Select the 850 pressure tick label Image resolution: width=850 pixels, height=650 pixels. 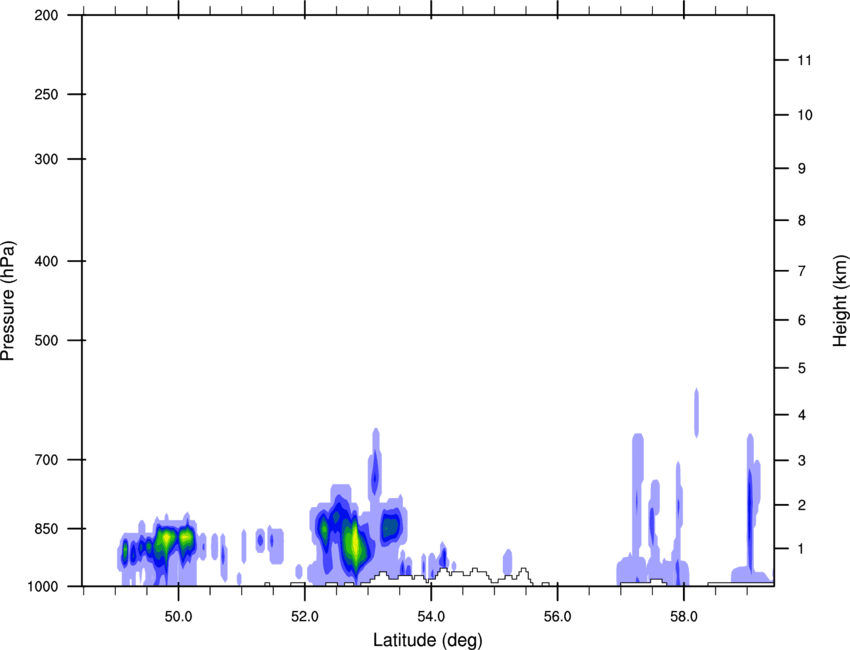coord(46,529)
